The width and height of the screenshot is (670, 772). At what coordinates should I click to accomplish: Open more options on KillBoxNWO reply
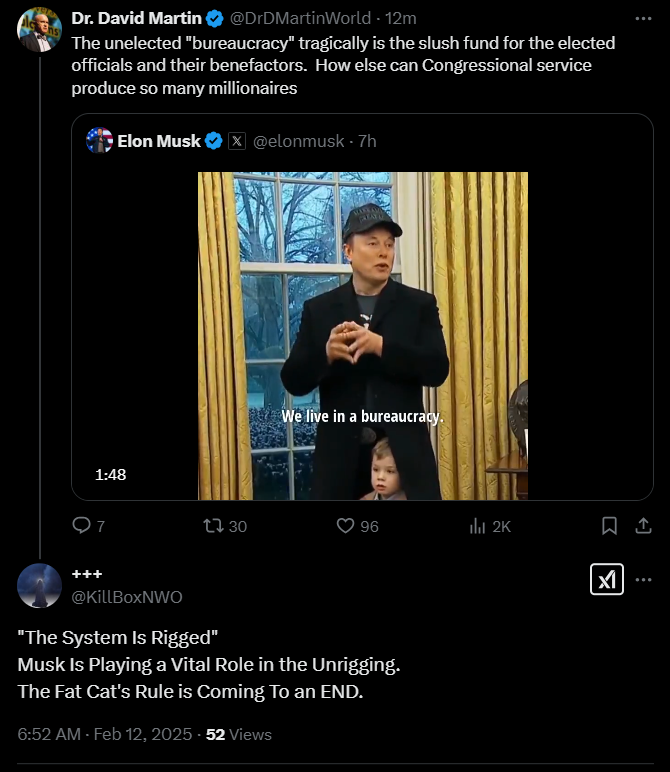point(644,579)
